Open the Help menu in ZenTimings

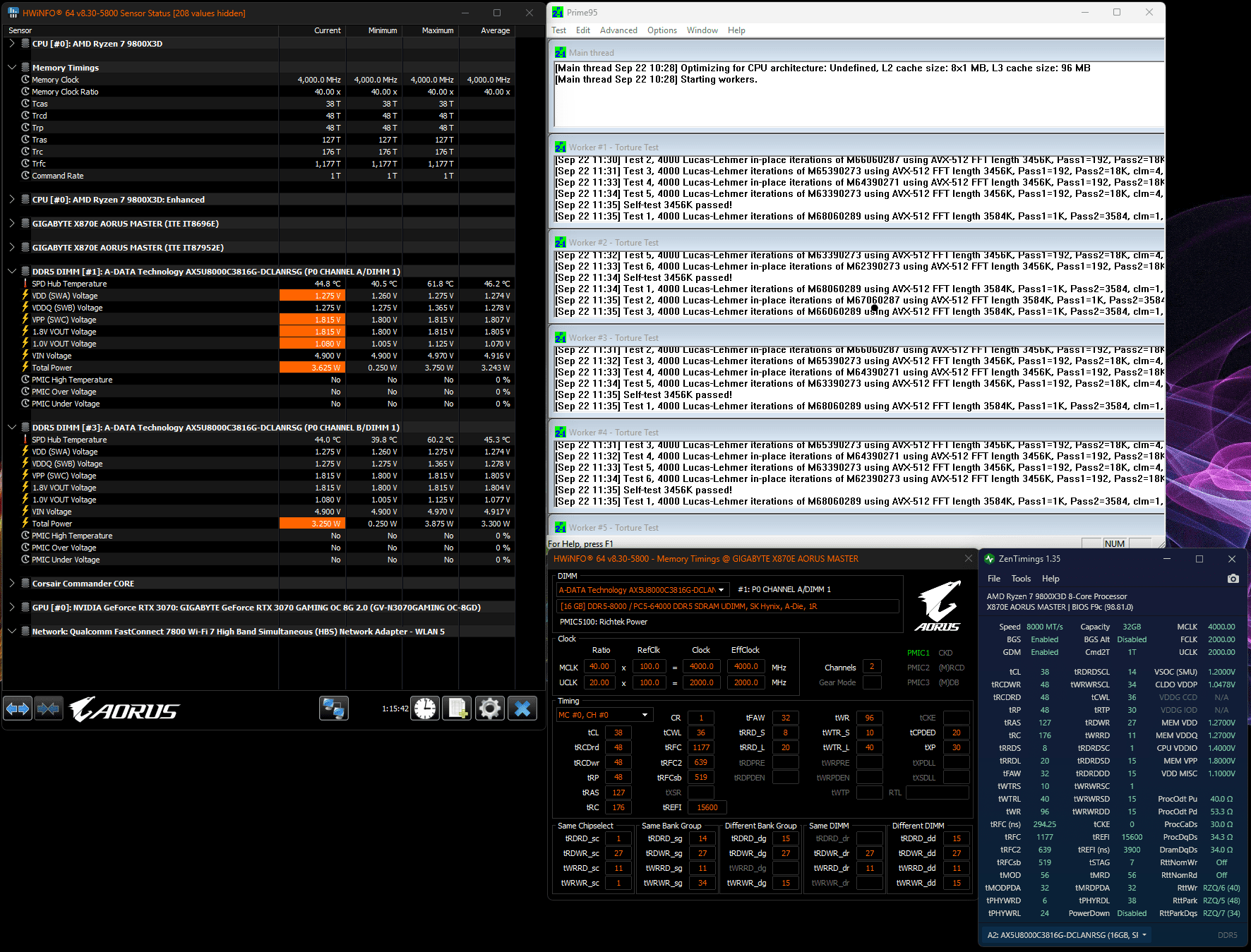click(1051, 579)
